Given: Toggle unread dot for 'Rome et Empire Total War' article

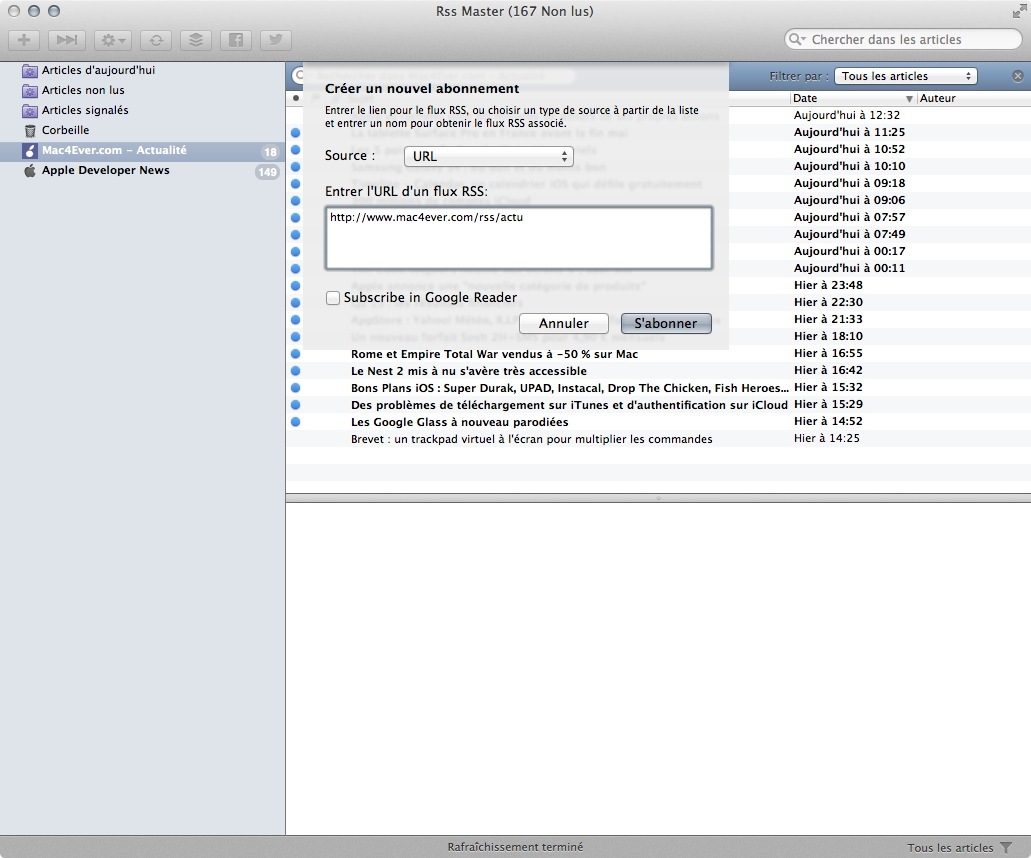Looking at the screenshot, I should point(296,354).
